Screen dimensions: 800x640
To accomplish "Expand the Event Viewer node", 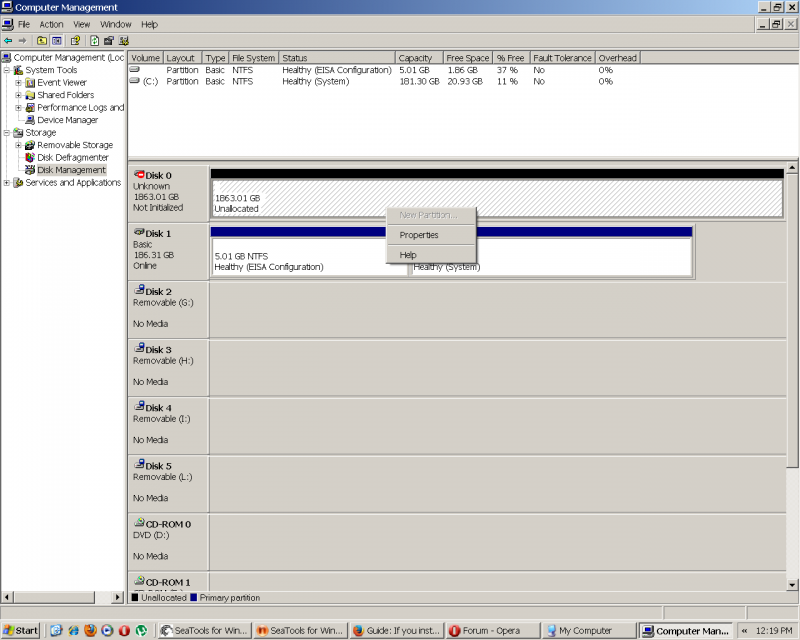I will (18, 83).
